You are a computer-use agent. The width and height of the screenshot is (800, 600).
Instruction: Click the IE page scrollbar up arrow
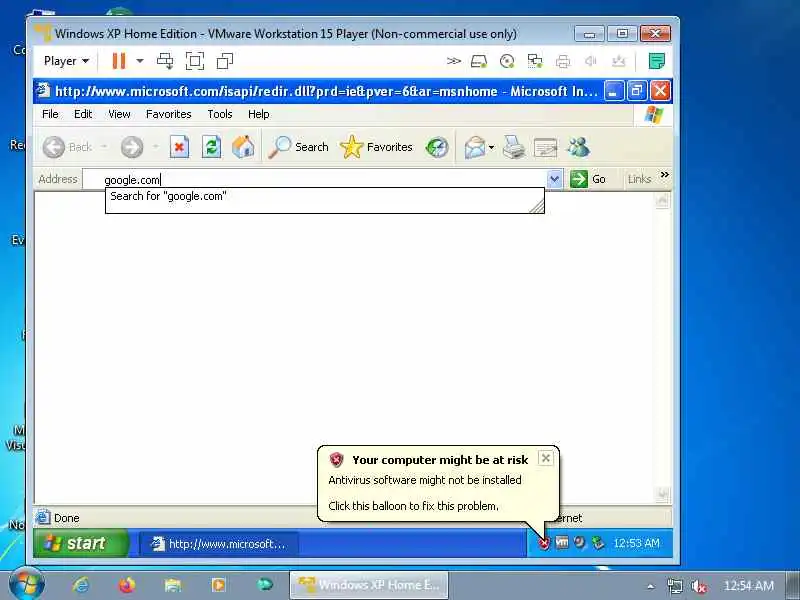click(x=662, y=201)
